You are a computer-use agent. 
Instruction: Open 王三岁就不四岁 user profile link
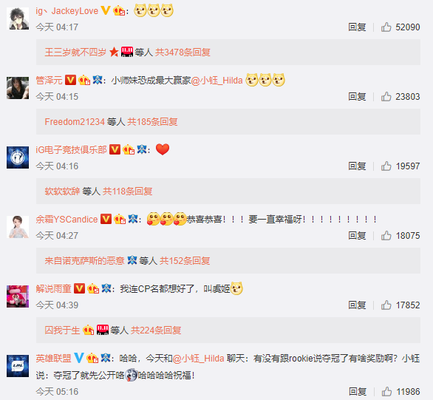click(x=75, y=52)
